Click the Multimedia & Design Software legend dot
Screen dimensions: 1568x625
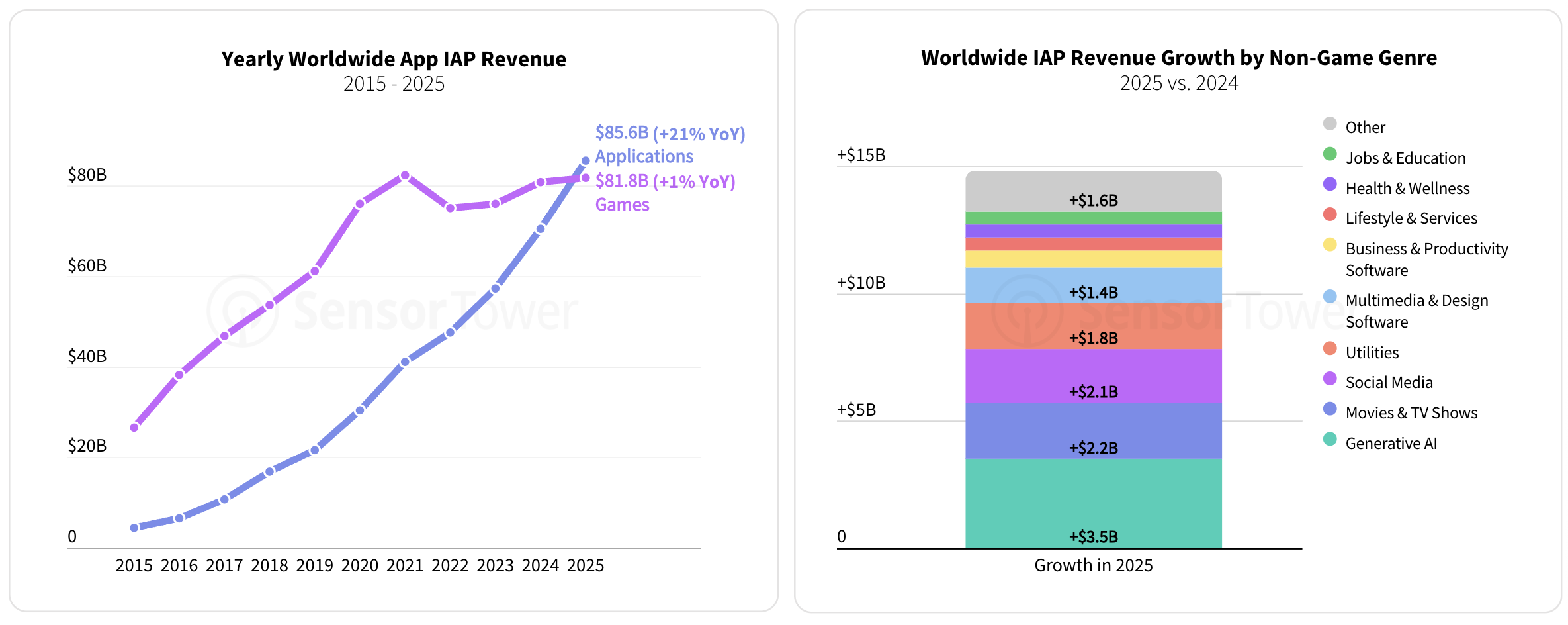point(1330,297)
